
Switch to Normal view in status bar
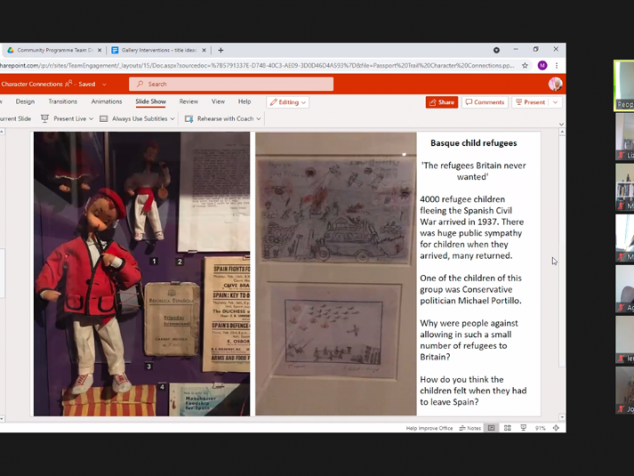tap(491, 428)
